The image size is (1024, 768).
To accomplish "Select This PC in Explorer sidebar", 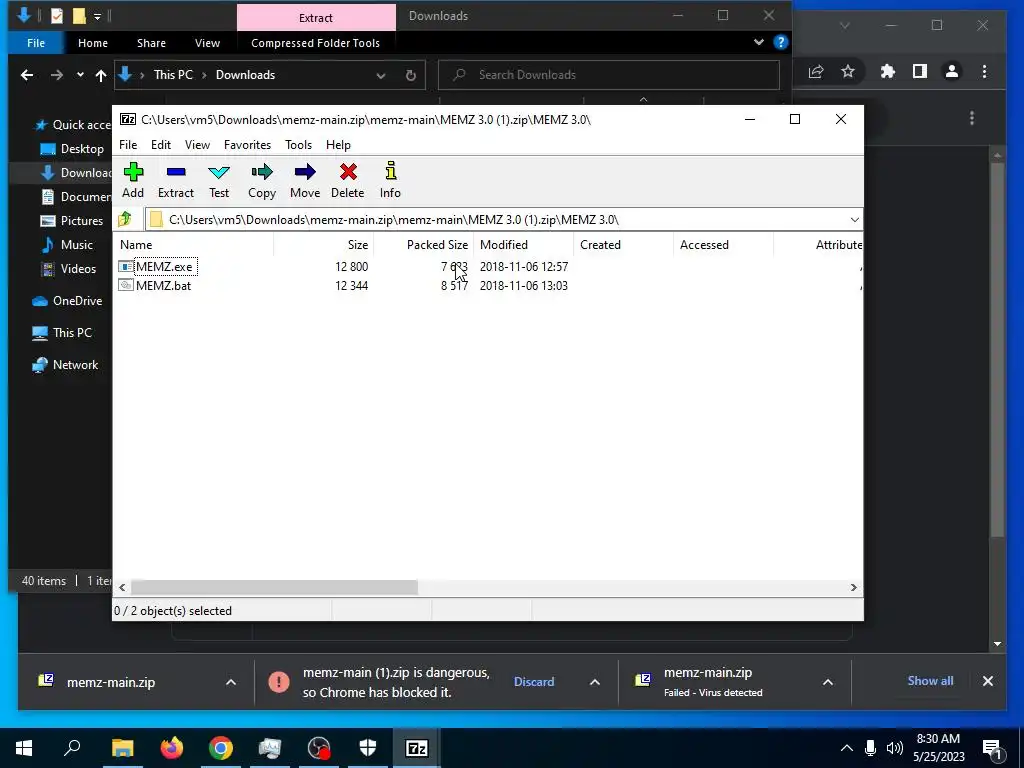I will [63, 333].
